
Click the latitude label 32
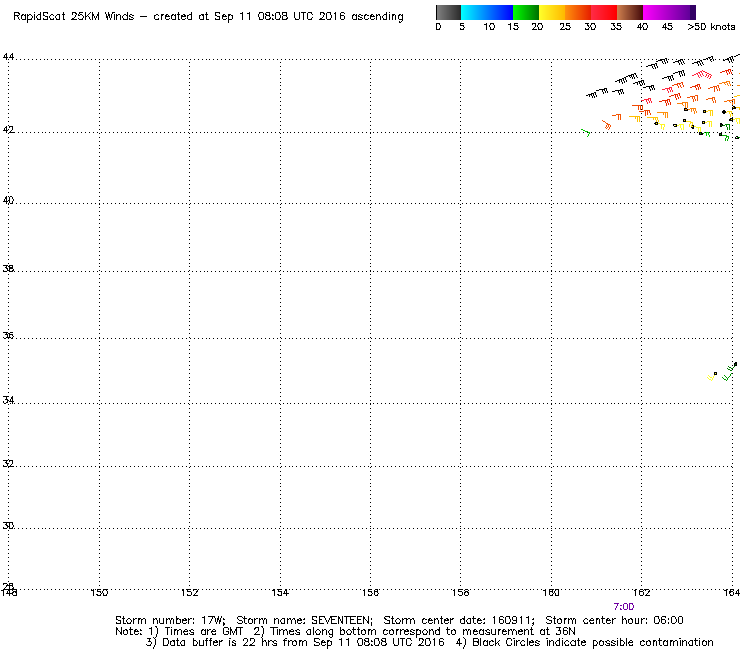point(8,464)
